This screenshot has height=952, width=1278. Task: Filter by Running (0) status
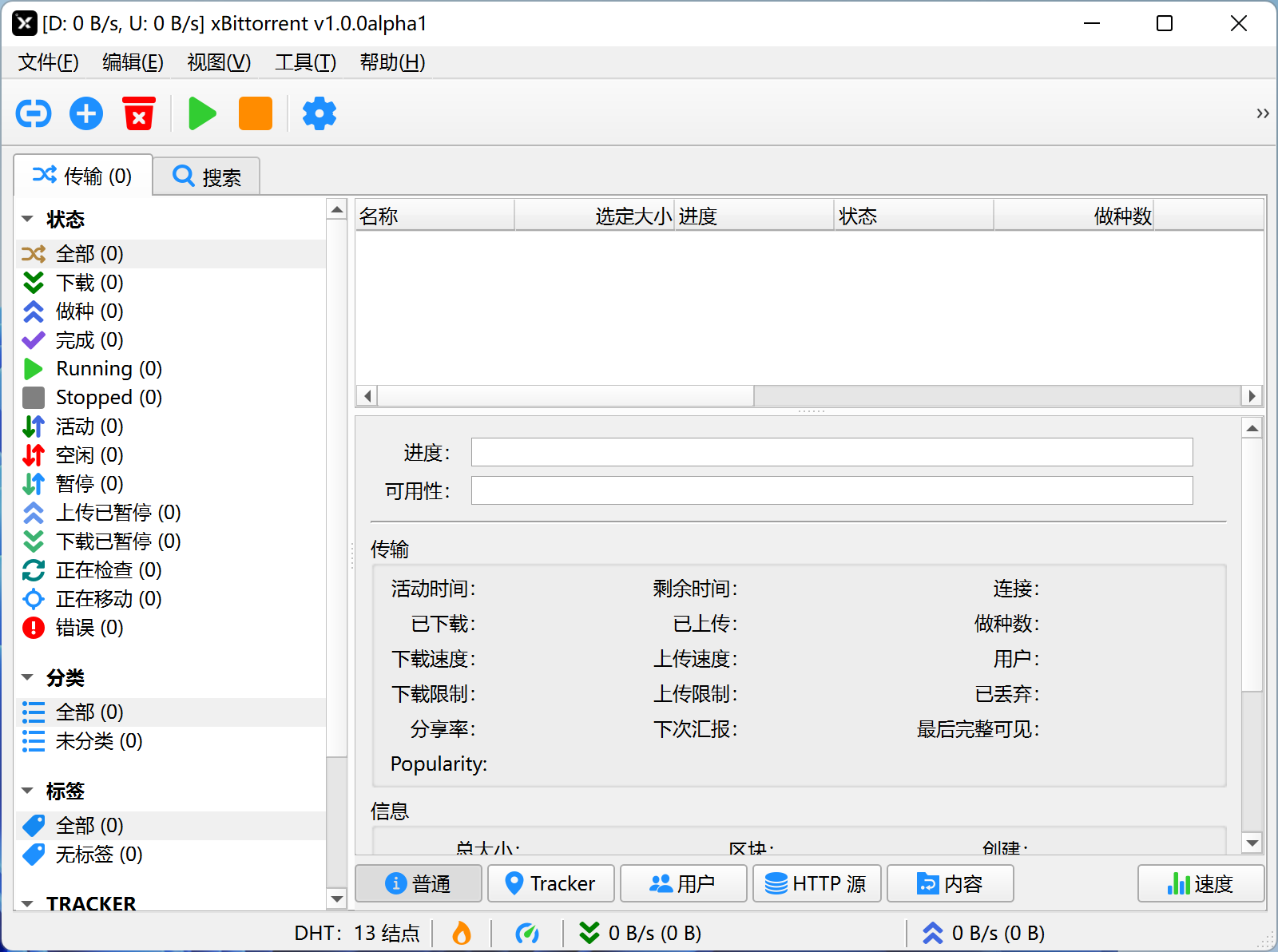click(x=170, y=369)
